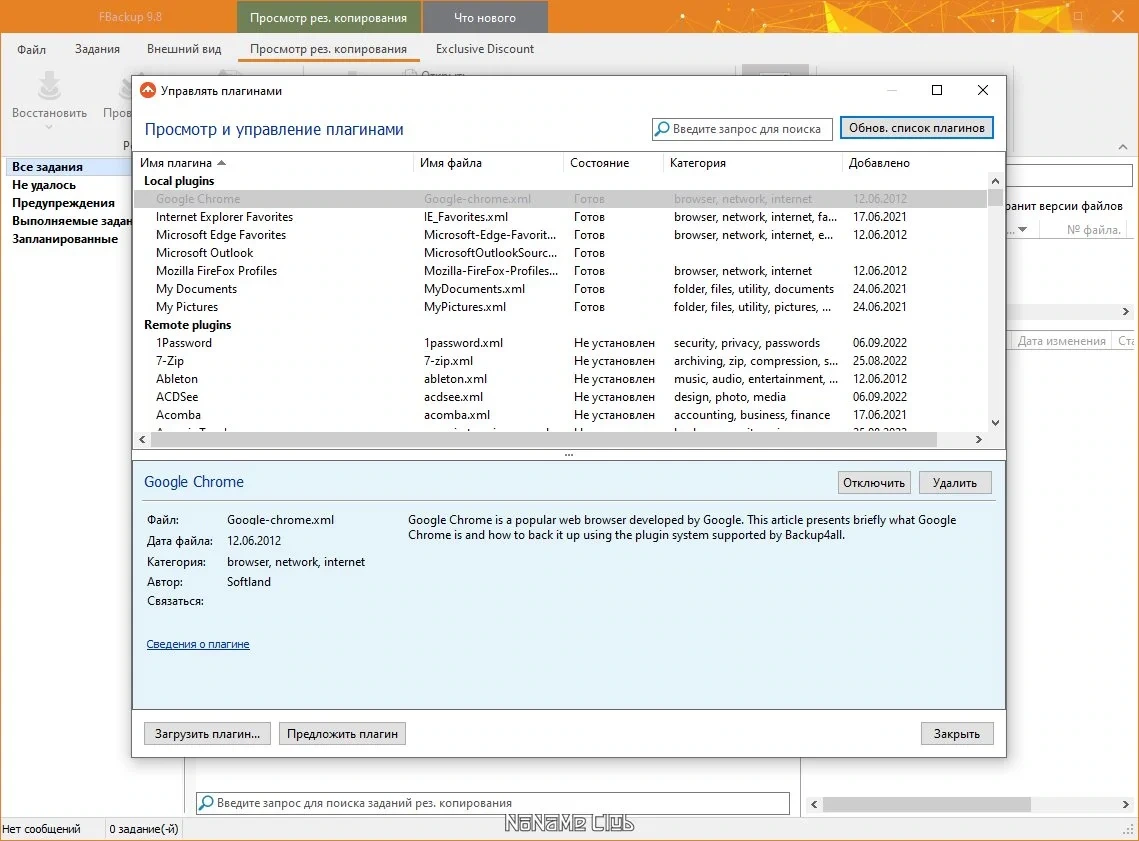Screen dimensions: 1139x841
Task: Click the Отключить button
Action: (874, 483)
